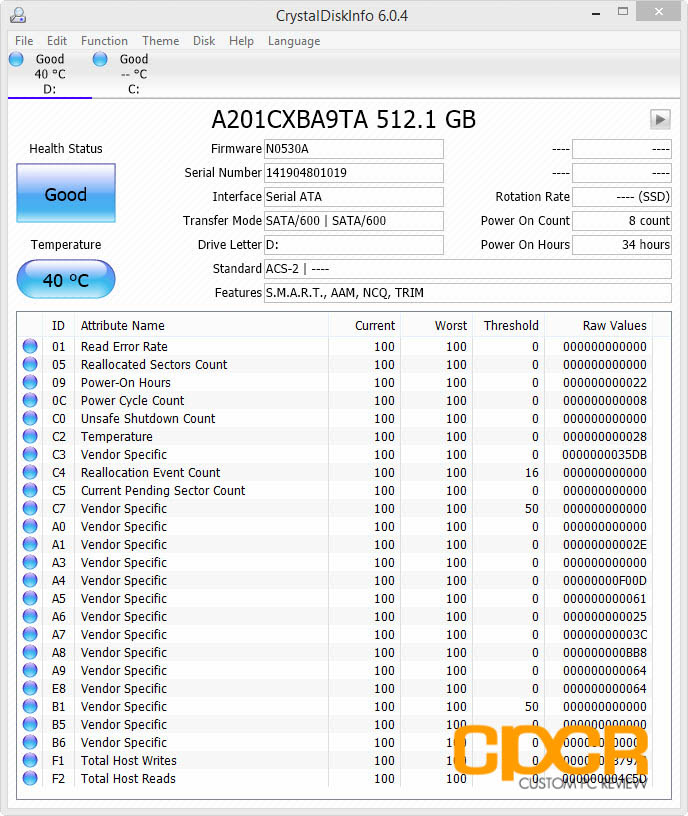Click status orb for Current Pending Sector Count
The image size is (688, 816).
(30, 490)
